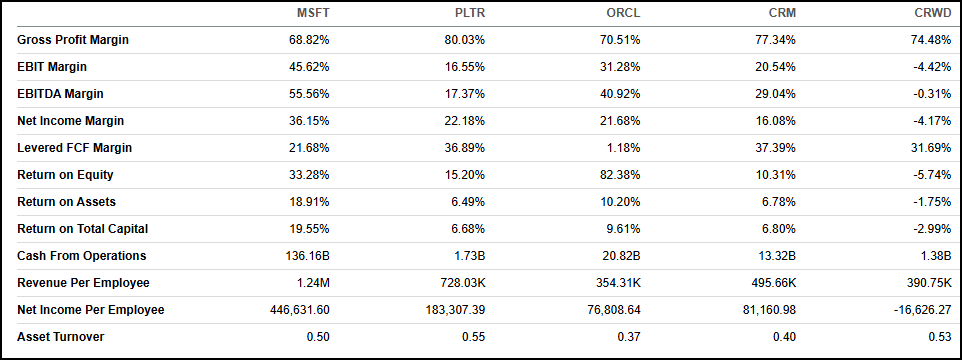Select the Asset Turnover row label
Screen dimensions: 962x360
[x=61, y=337]
